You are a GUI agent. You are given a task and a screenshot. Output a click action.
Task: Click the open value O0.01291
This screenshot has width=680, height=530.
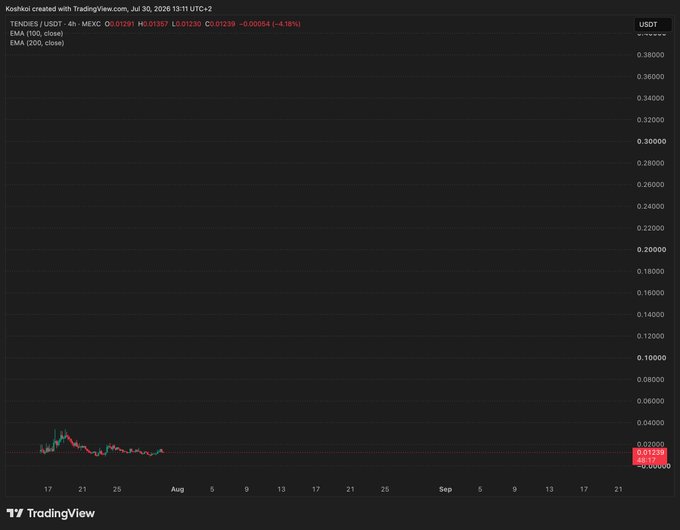[119, 24]
